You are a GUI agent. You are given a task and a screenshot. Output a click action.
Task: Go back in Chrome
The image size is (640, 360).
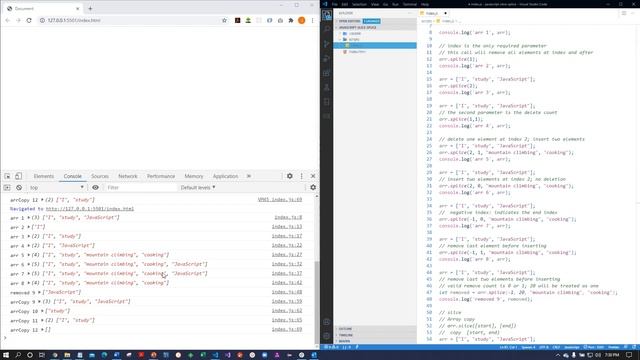pyautogui.click(x=8, y=20)
